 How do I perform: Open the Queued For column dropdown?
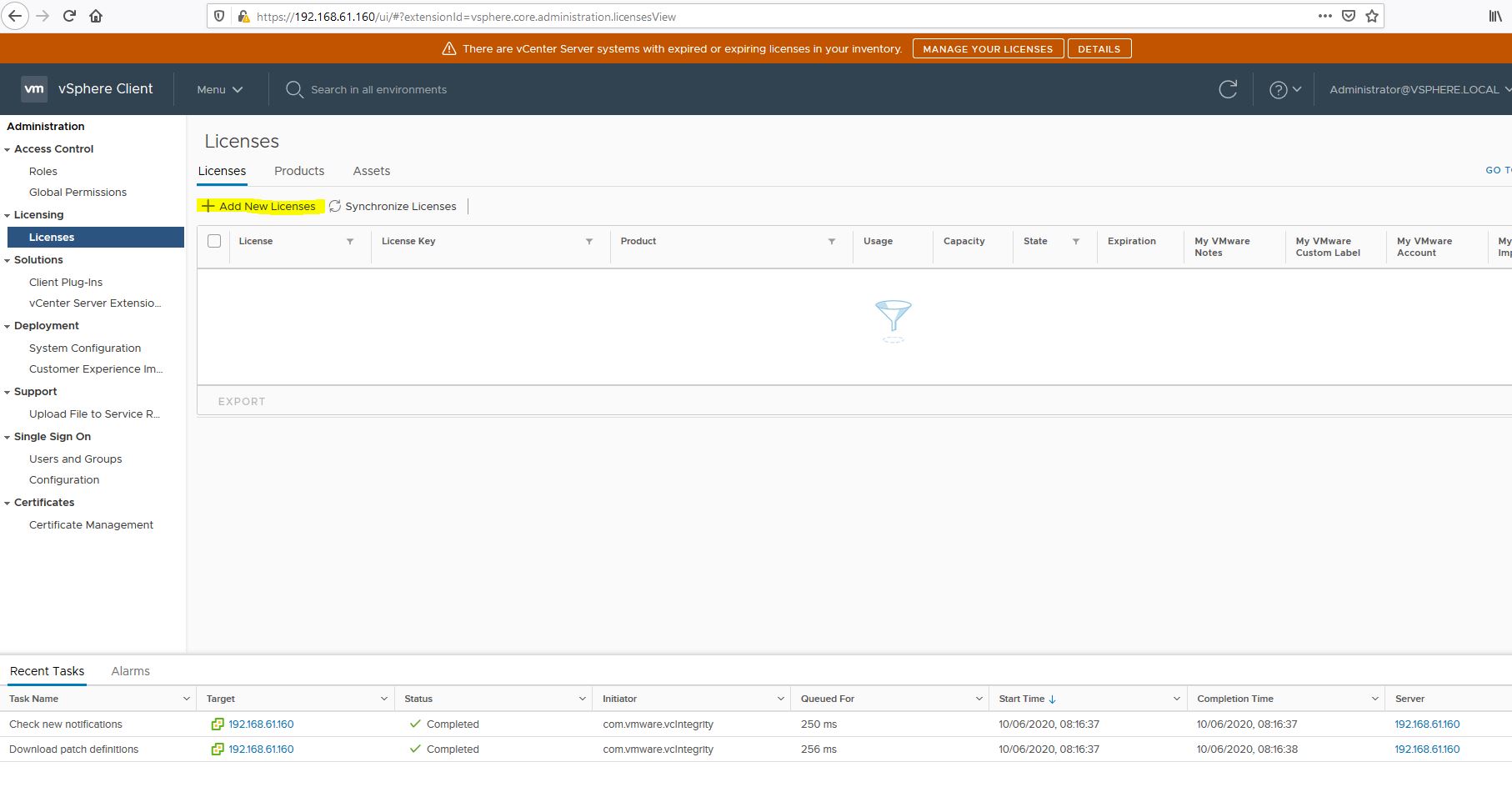click(x=979, y=699)
